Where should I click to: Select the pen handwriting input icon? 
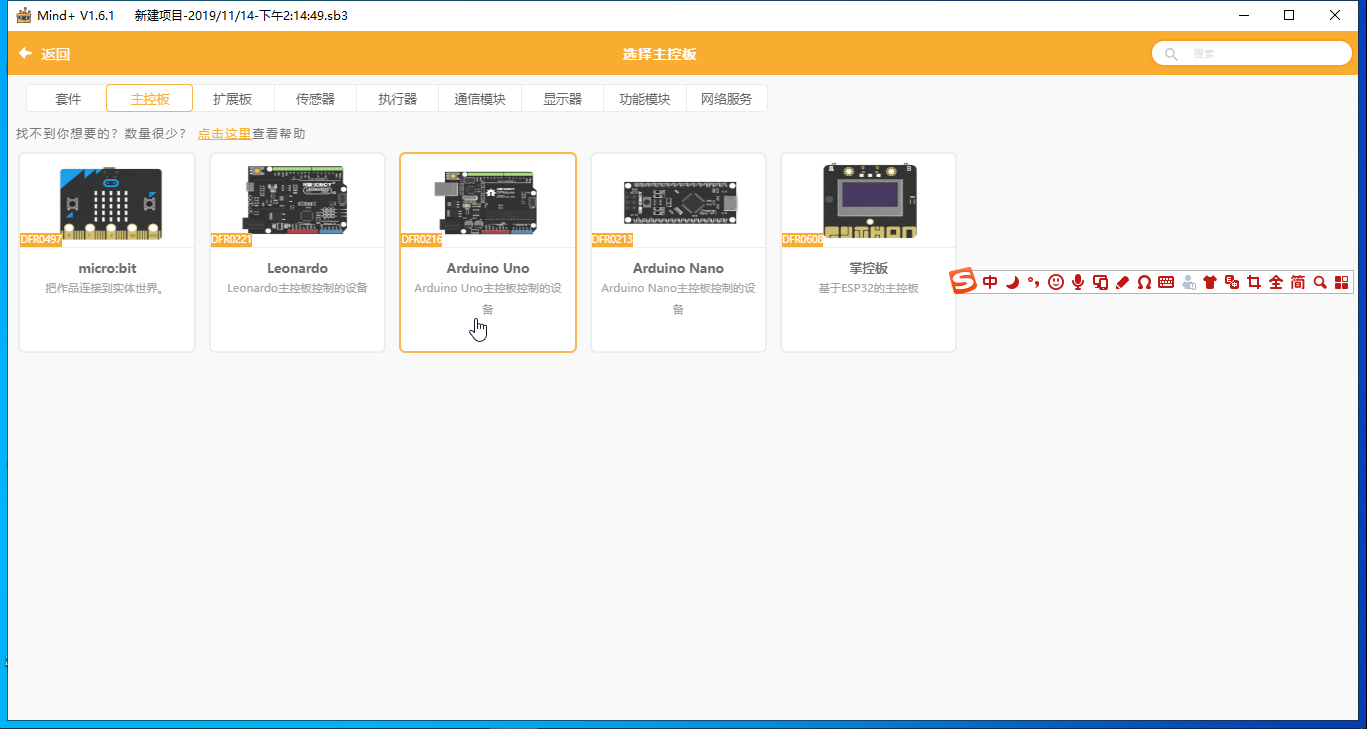pyautogui.click(x=1121, y=283)
